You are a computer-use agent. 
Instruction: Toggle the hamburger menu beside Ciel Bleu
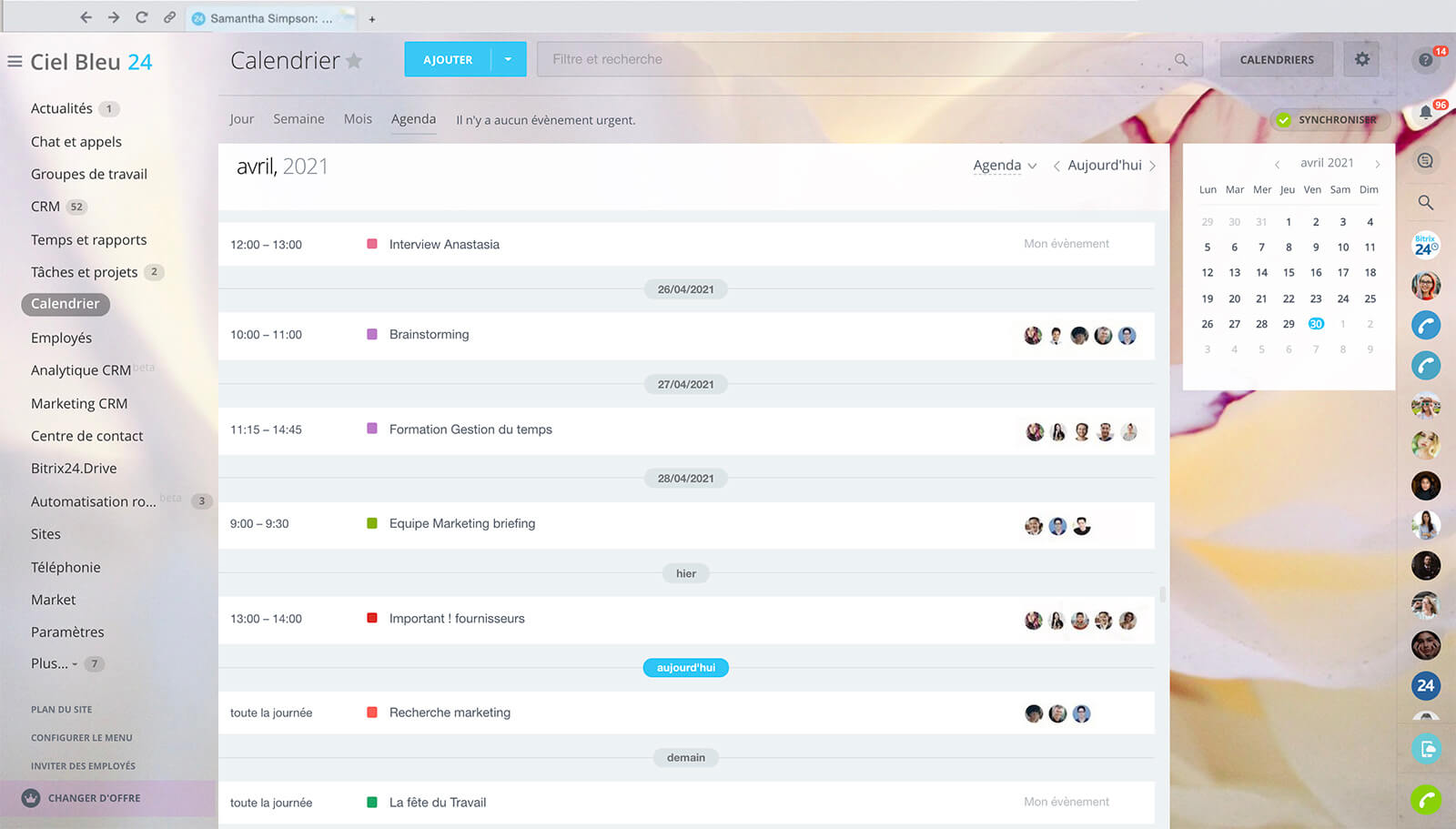[15, 62]
